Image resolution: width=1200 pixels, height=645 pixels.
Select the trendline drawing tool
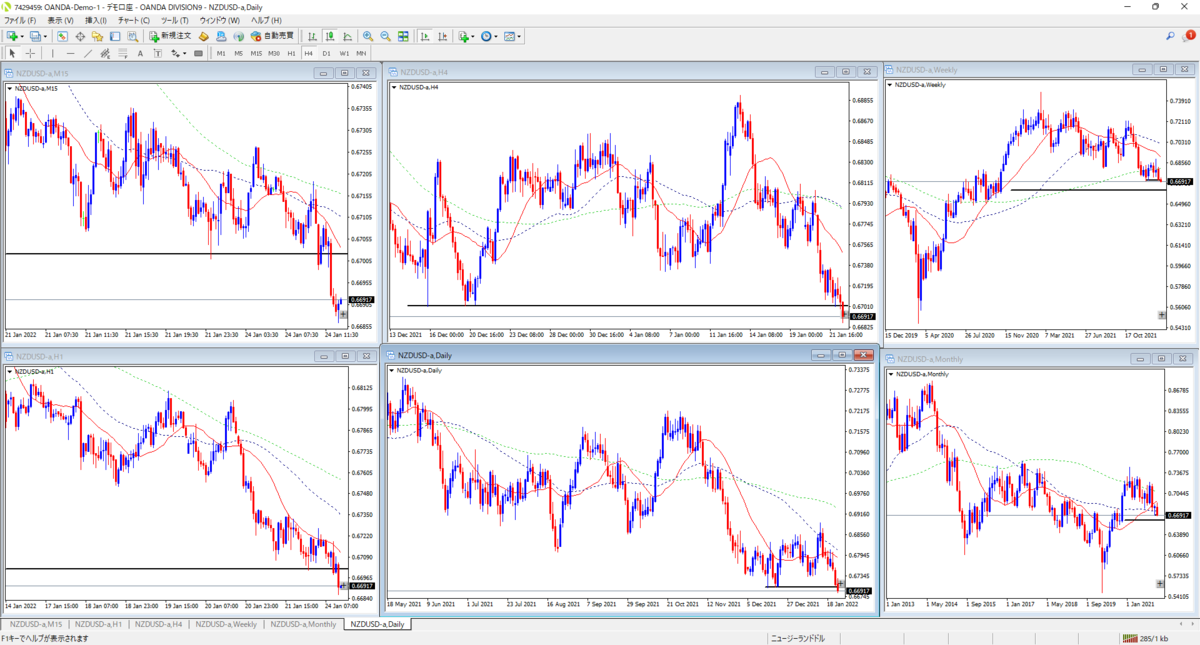pyautogui.click(x=88, y=53)
